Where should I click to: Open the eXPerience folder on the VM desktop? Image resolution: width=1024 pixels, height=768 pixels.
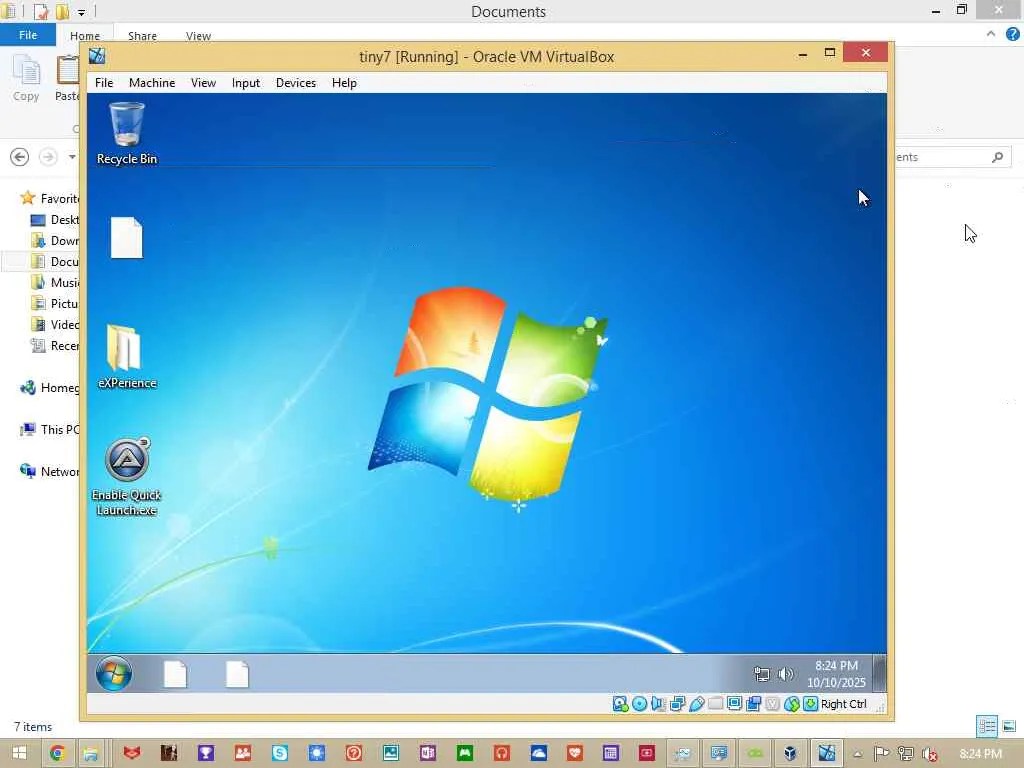[127, 357]
